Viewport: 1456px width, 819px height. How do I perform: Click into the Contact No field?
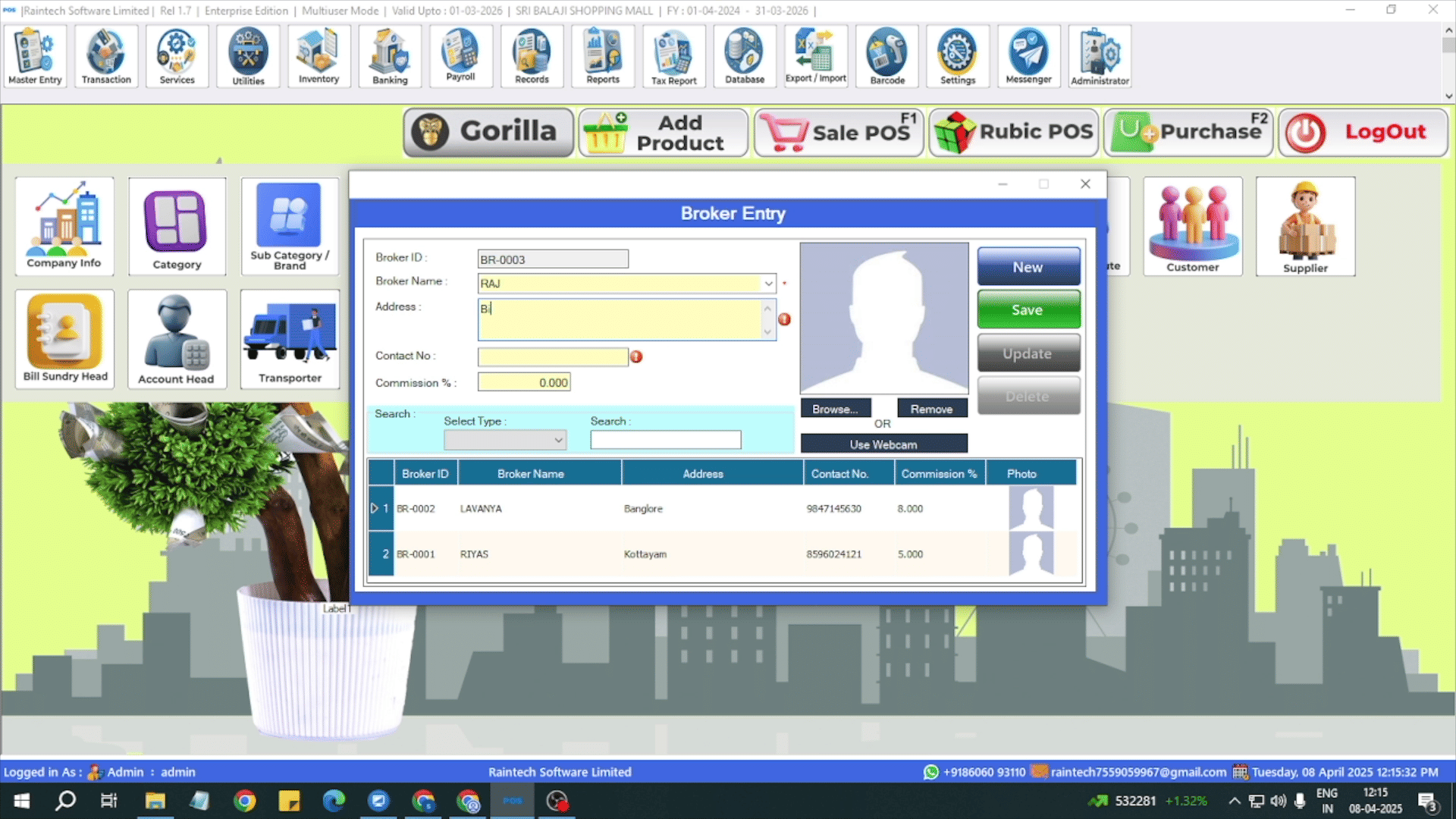pos(552,357)
